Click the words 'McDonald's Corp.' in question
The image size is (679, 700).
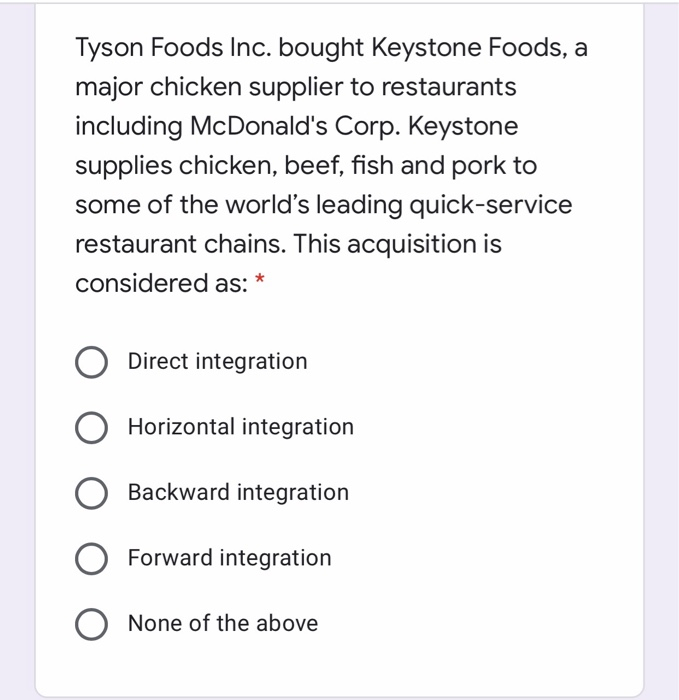(295, 126)
